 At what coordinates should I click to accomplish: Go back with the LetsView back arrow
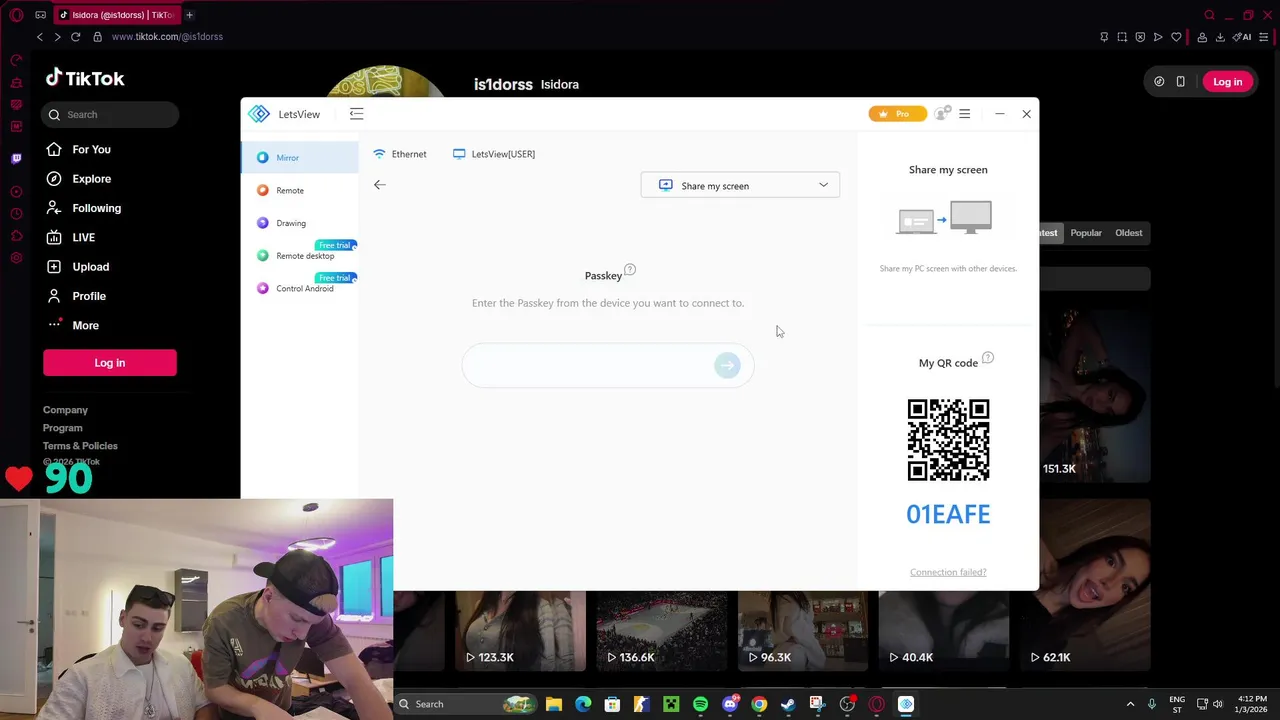[x=380, y=185]
